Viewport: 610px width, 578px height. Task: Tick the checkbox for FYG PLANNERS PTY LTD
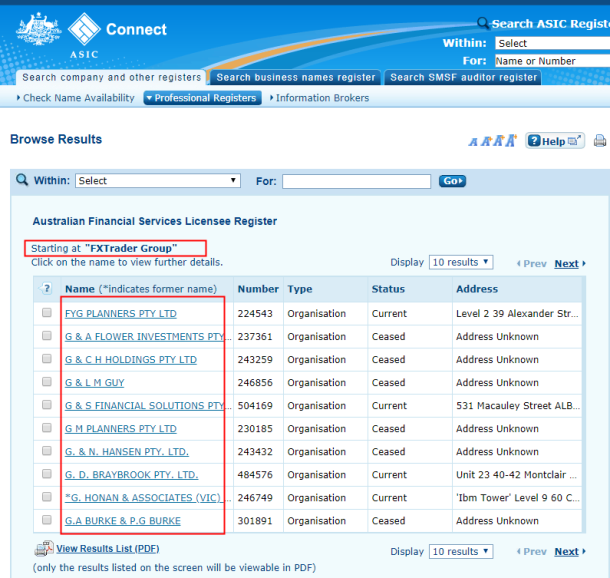coord(46,313)
